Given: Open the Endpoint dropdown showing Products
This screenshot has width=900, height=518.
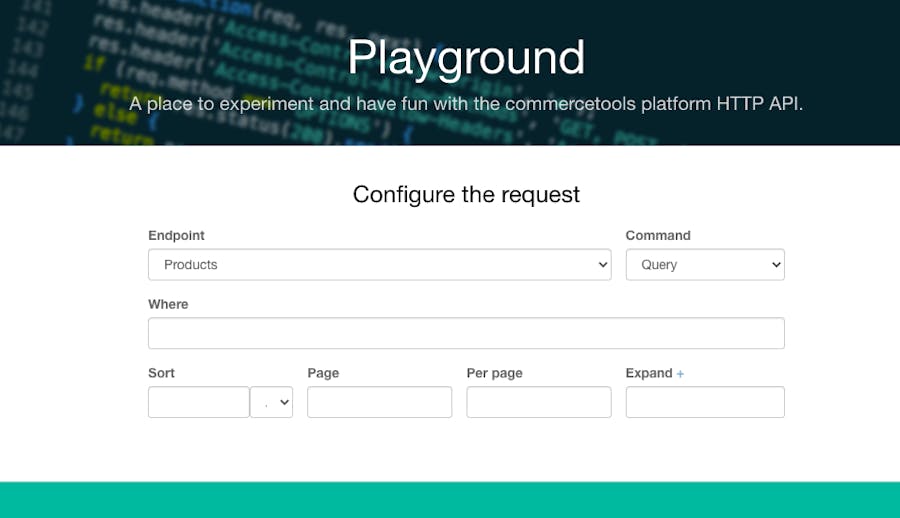Looking at the screenshot, I should pos(379,265).
